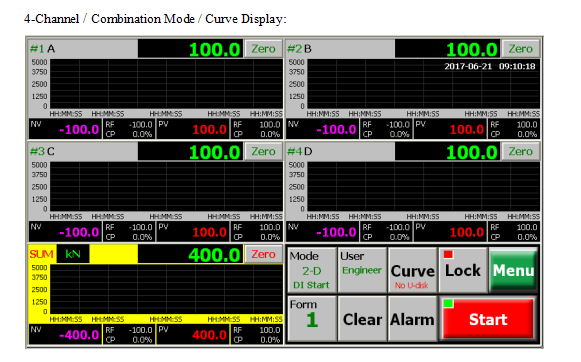
Task: Select the NV -400.0 value in SUM
Action: click(65, 335)
